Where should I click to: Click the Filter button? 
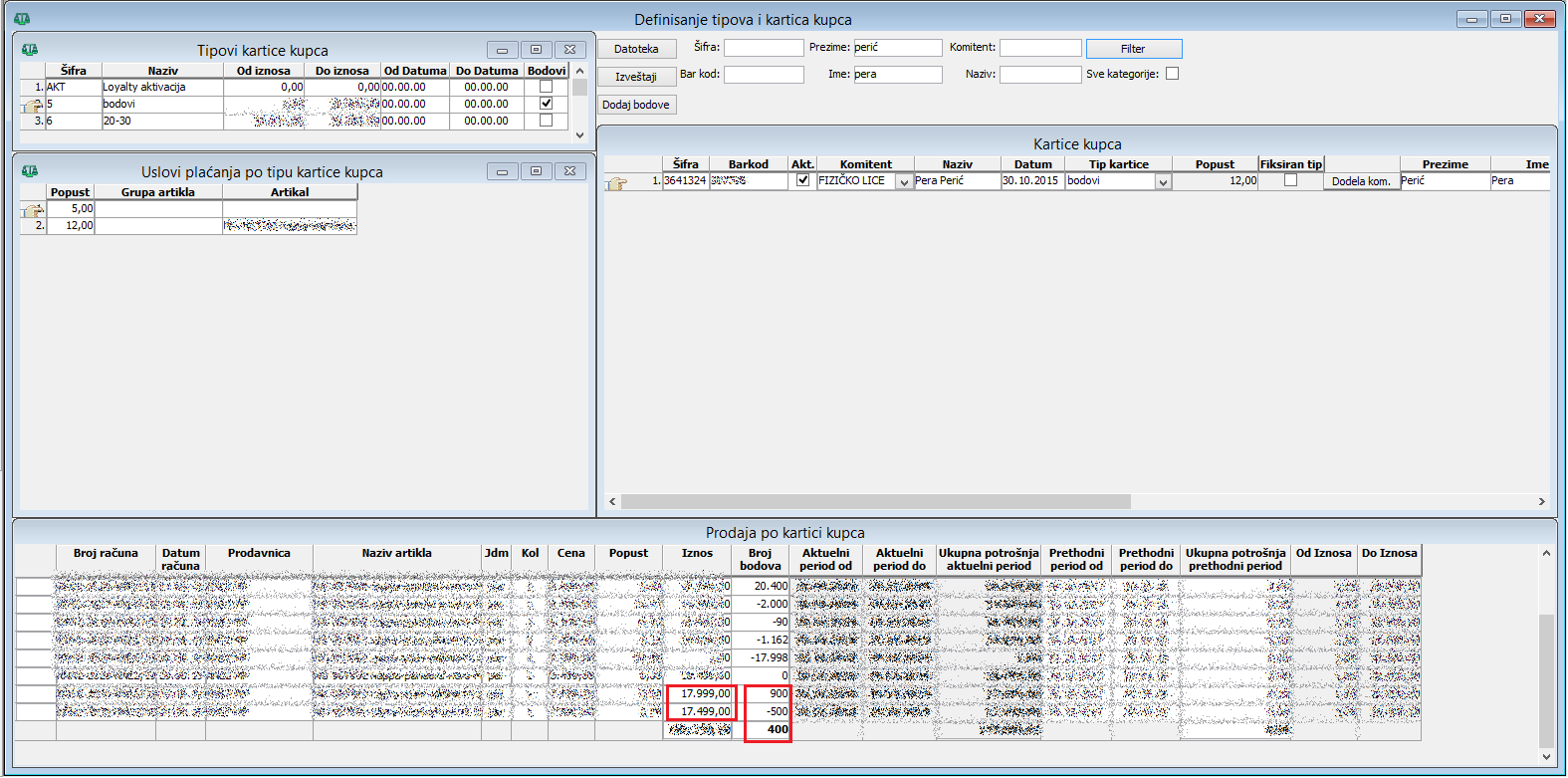[x=1133, y=49]
